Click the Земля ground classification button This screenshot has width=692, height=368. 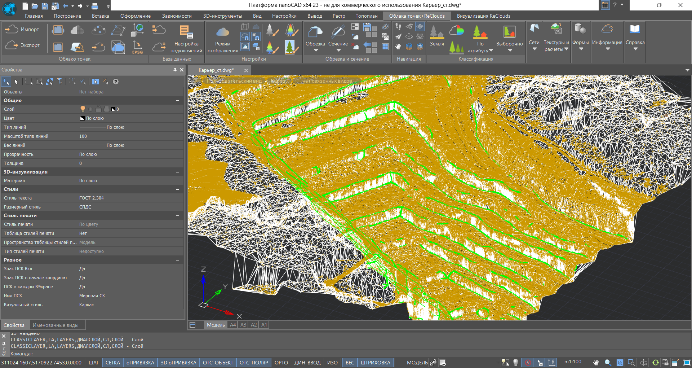(436, 35)
